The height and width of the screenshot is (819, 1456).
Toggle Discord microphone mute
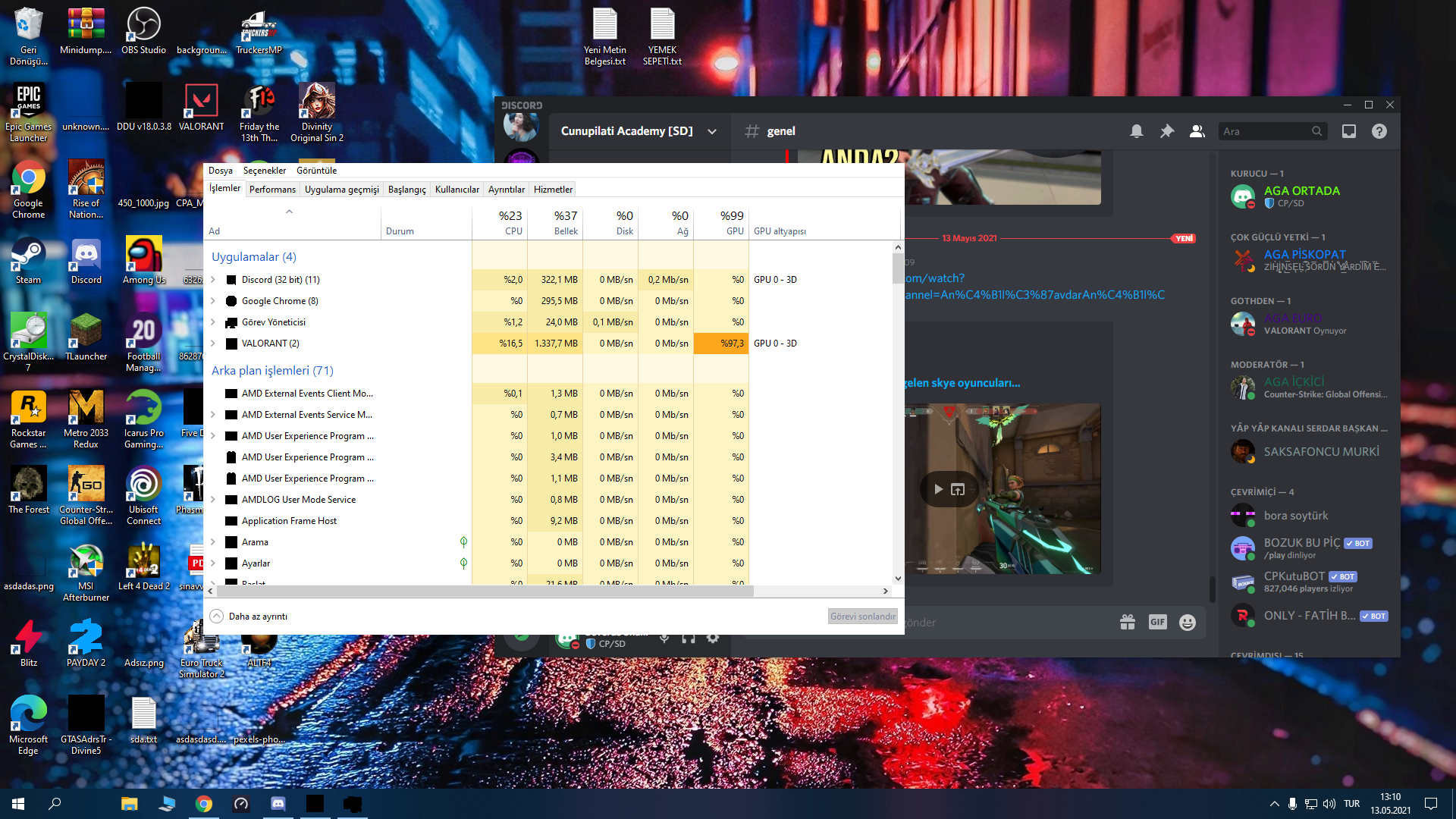(664, 638)
